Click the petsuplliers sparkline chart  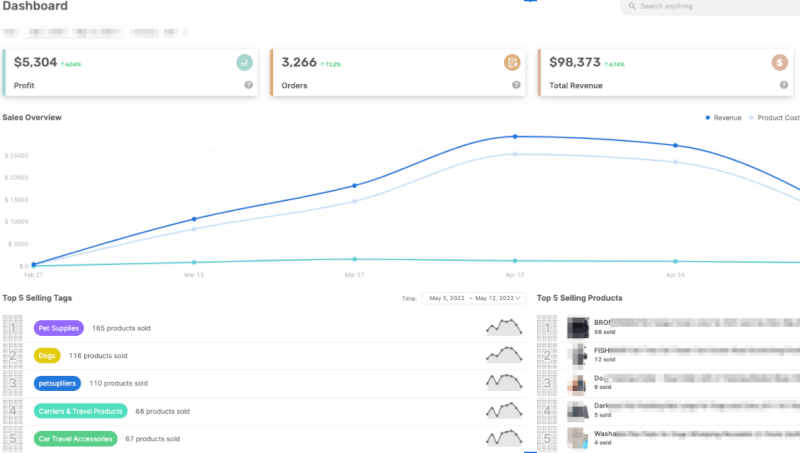pyautogui.click(x=504, y=382)
